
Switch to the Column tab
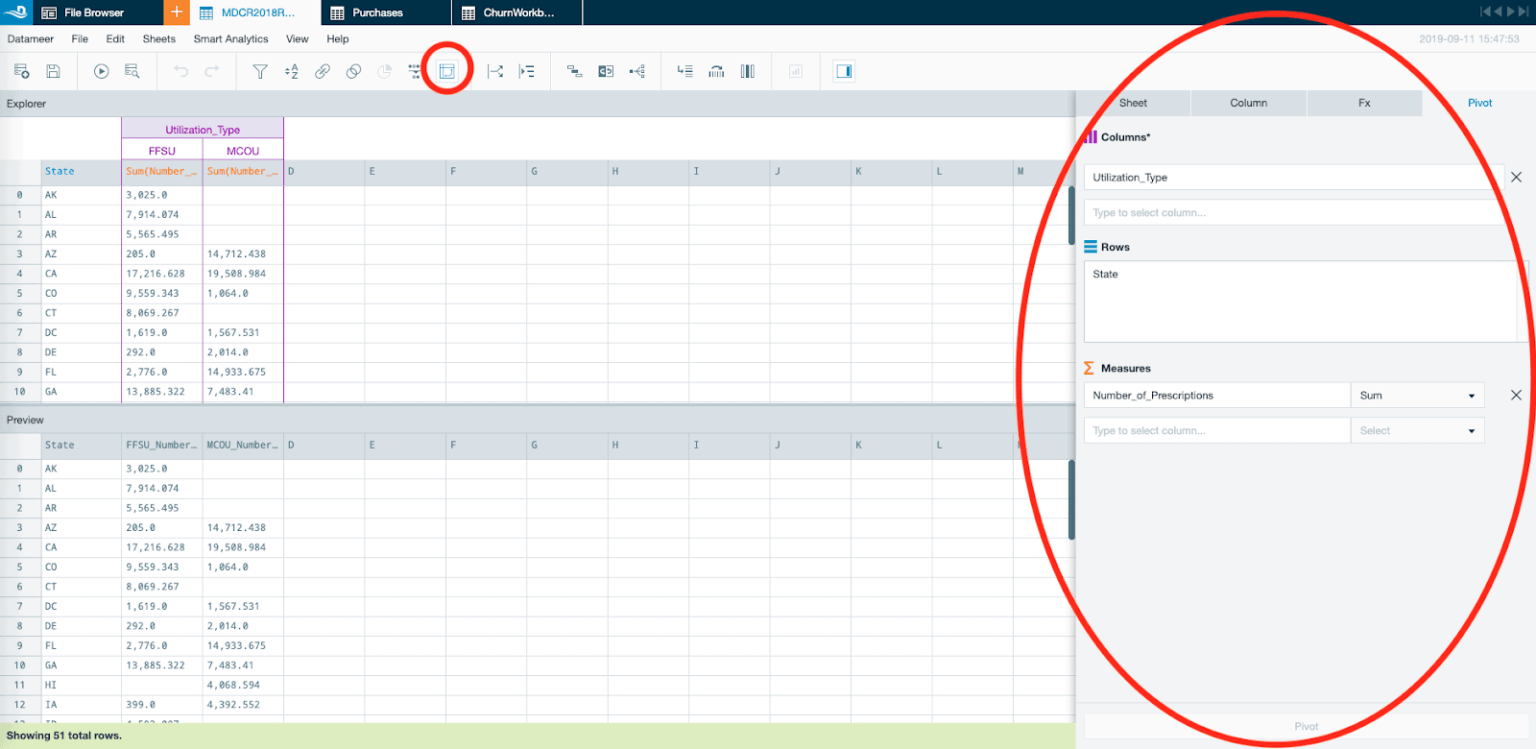point(1248,103)
